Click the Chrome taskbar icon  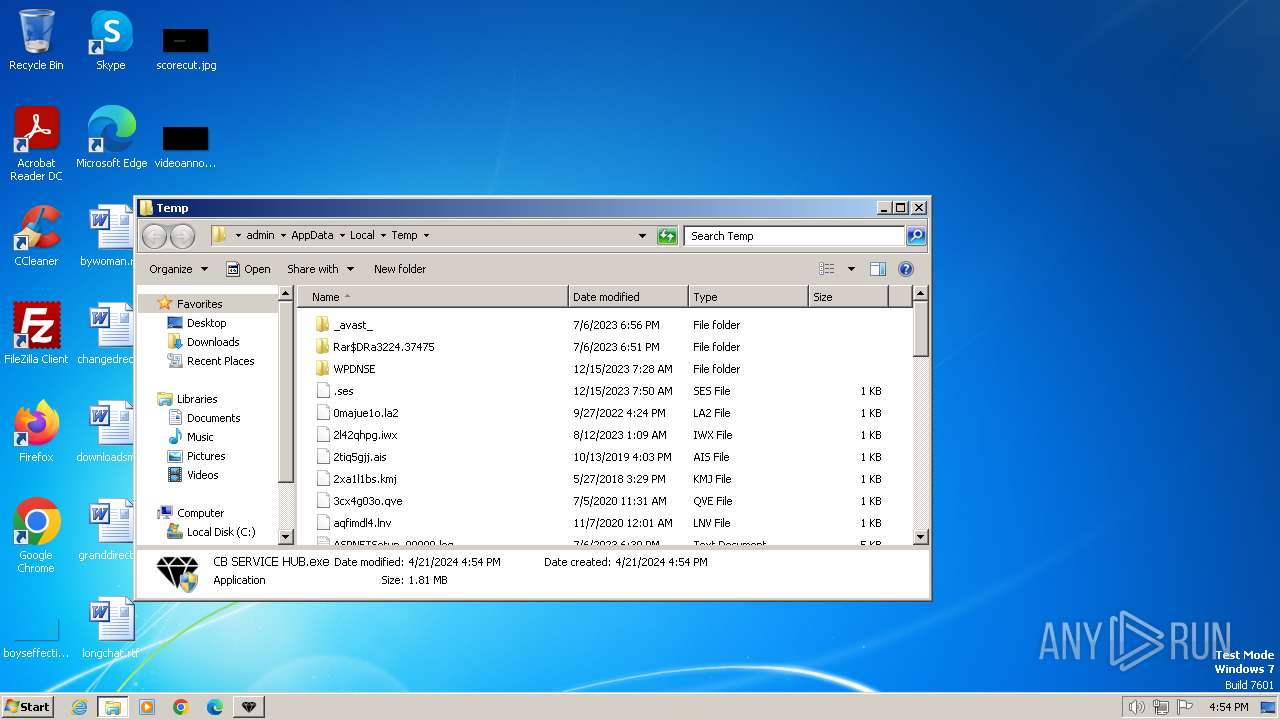coord(181,707)
